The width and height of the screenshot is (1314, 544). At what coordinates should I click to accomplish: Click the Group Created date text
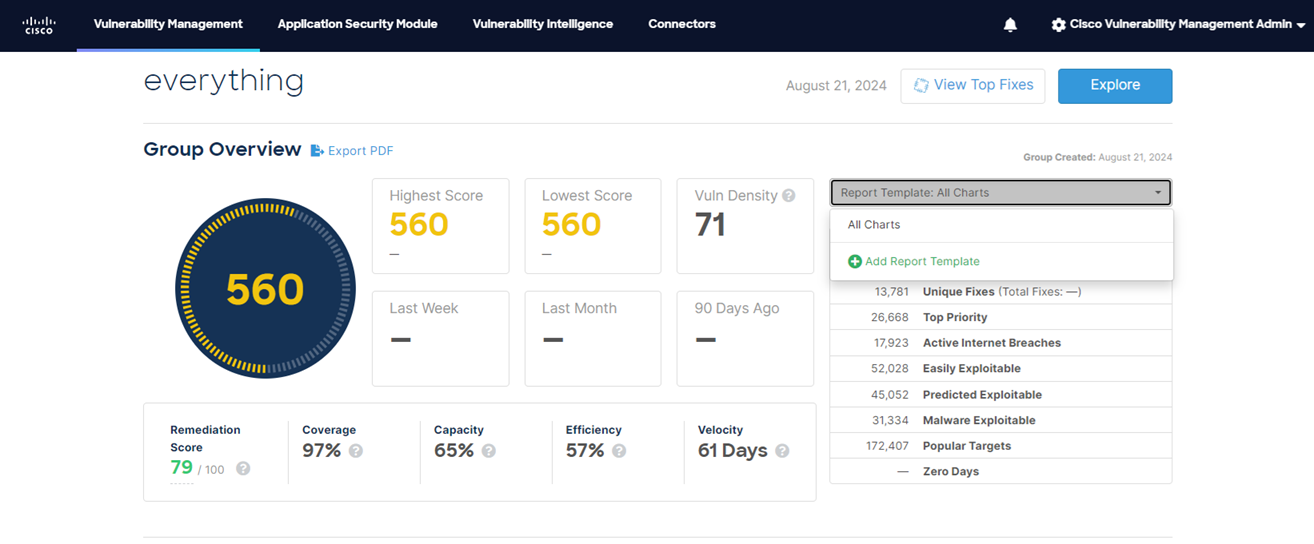(x=1098, y=158)
